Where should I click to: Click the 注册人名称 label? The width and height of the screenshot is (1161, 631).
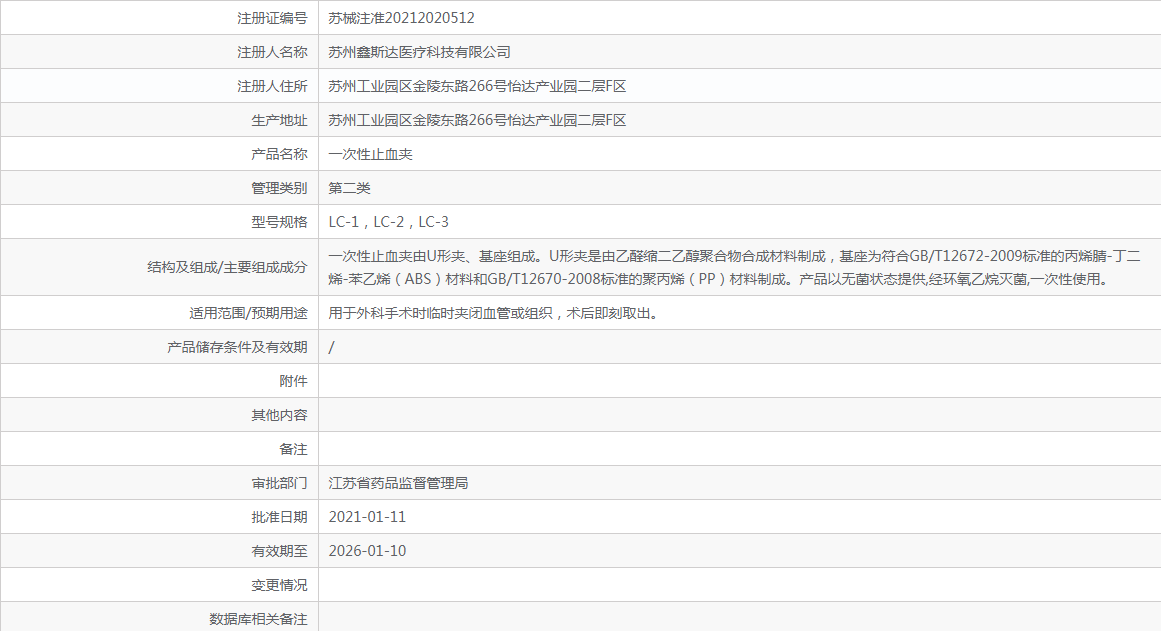(272, 52)
